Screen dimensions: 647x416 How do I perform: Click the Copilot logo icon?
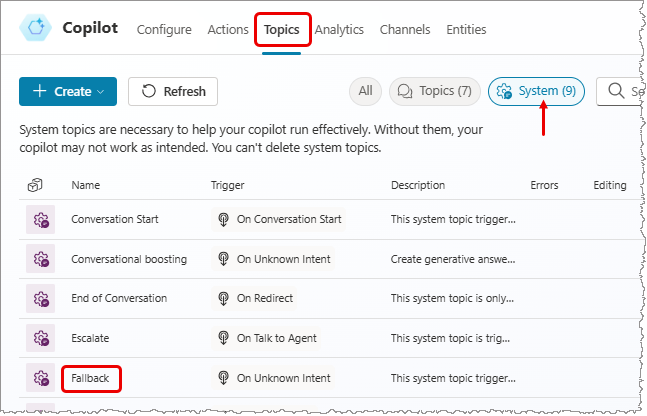tap(38, 29)
